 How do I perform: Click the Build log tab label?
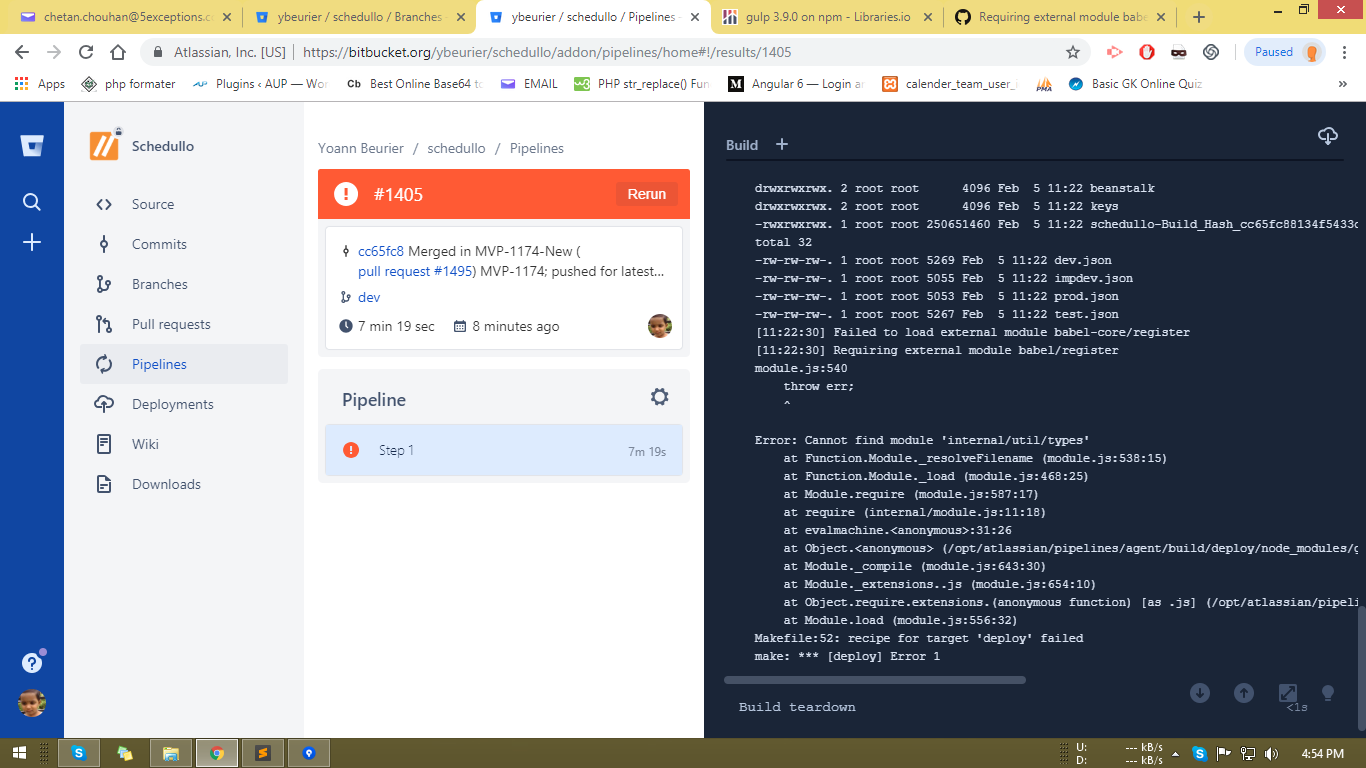coord(742,145)
